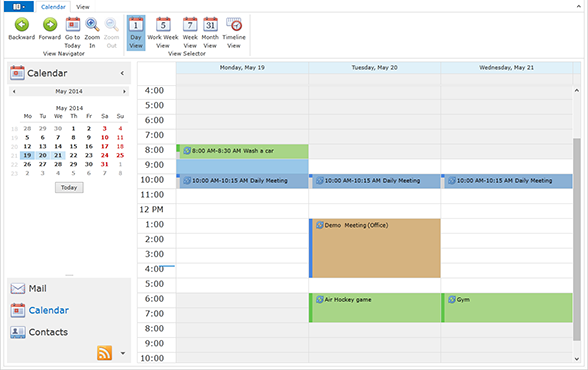The width and height of the screenshot is (588, 370).
Task: Select Wednesday's Daily Meeting appointment
Action: 507,181
